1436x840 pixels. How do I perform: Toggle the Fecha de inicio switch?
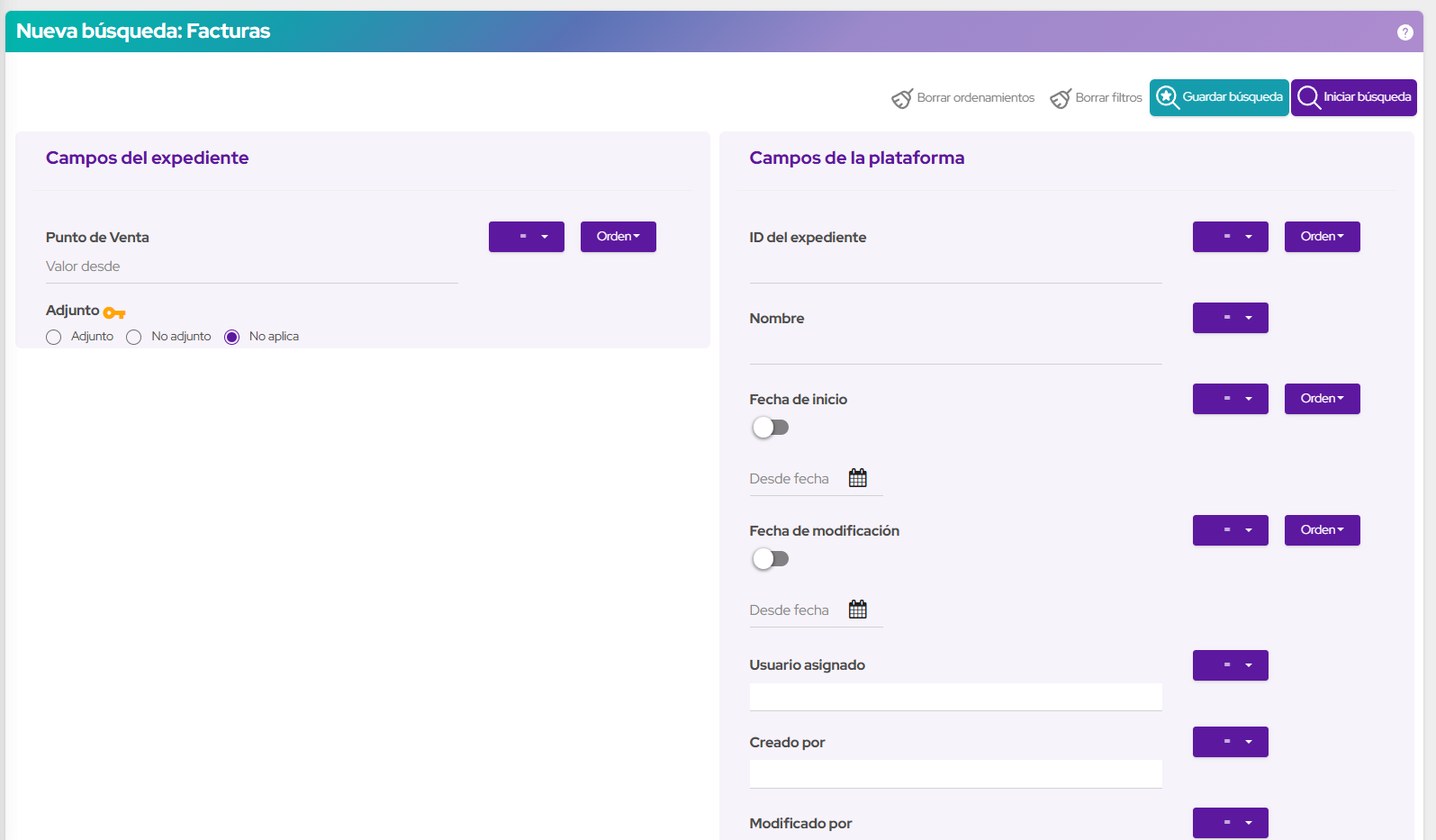(x=771, y=428)
